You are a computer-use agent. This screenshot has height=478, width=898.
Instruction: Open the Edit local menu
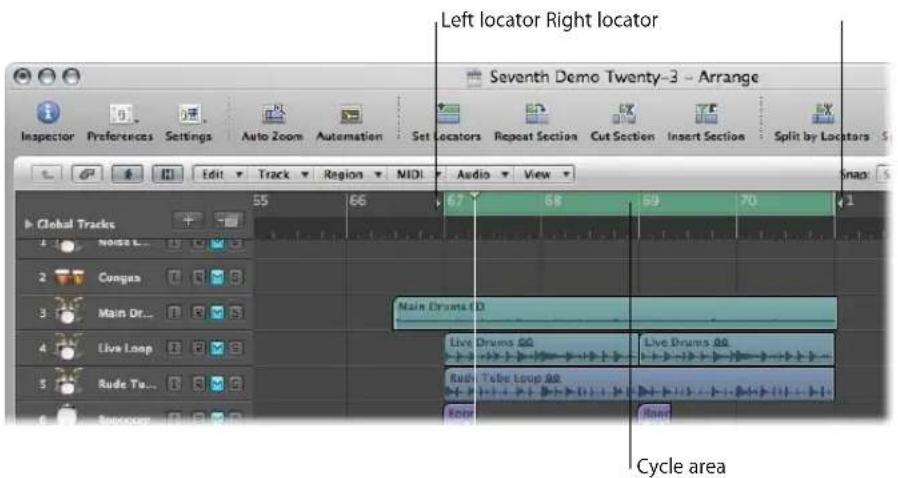pyautogui.click(x=222, y=174)
